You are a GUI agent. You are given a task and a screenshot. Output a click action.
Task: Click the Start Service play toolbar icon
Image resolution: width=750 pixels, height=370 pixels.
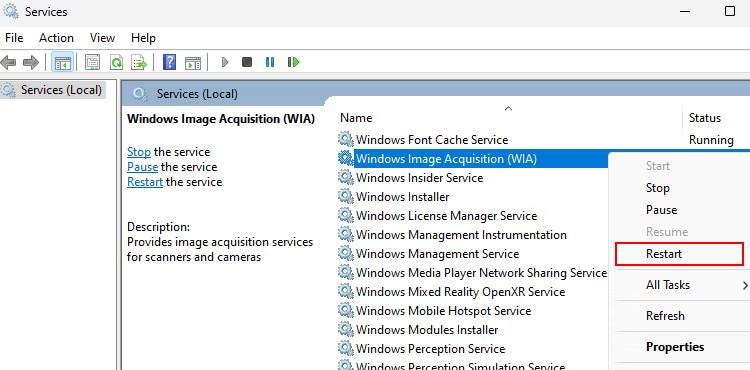point(225,62)
